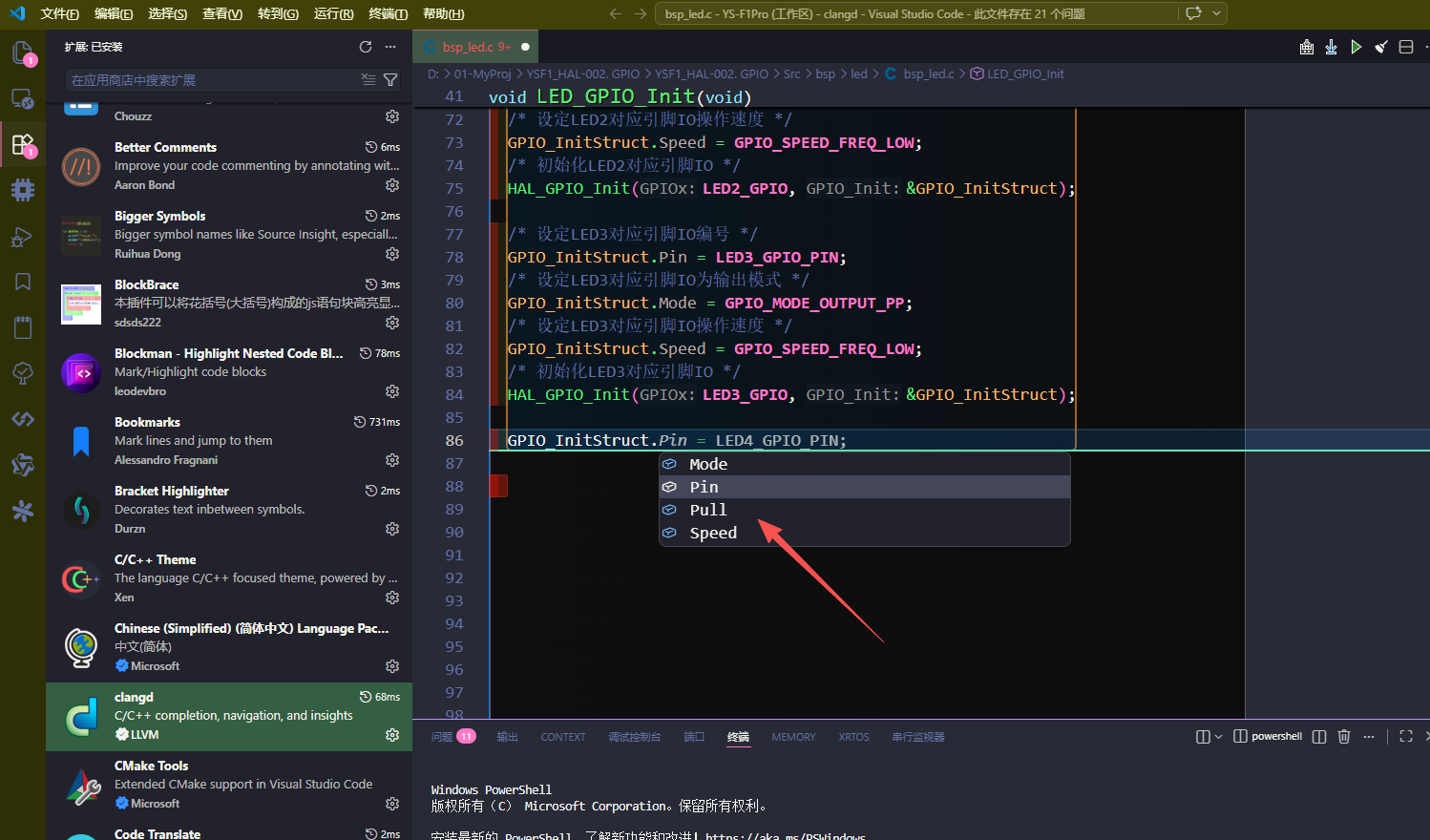Go forward using title bar arrow
The width and height of the screenshot is (1430, 840).
coord(641,13)
